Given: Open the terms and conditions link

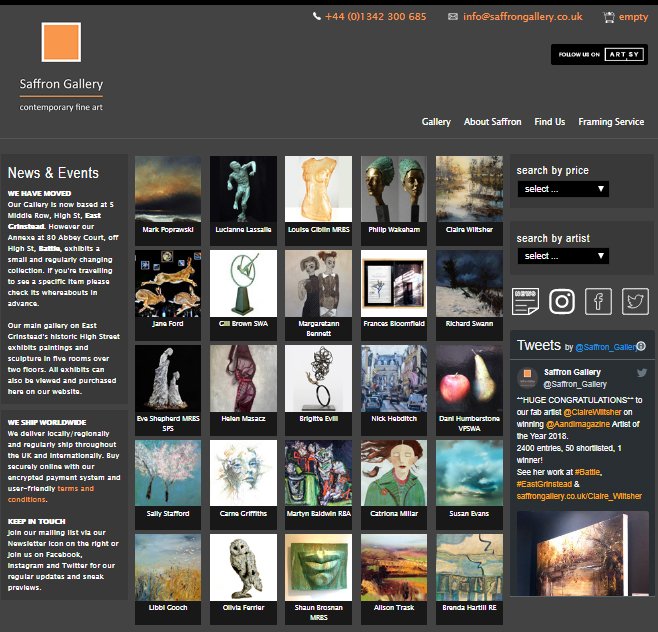Looking at the screenshot, I should coord(51,494).
